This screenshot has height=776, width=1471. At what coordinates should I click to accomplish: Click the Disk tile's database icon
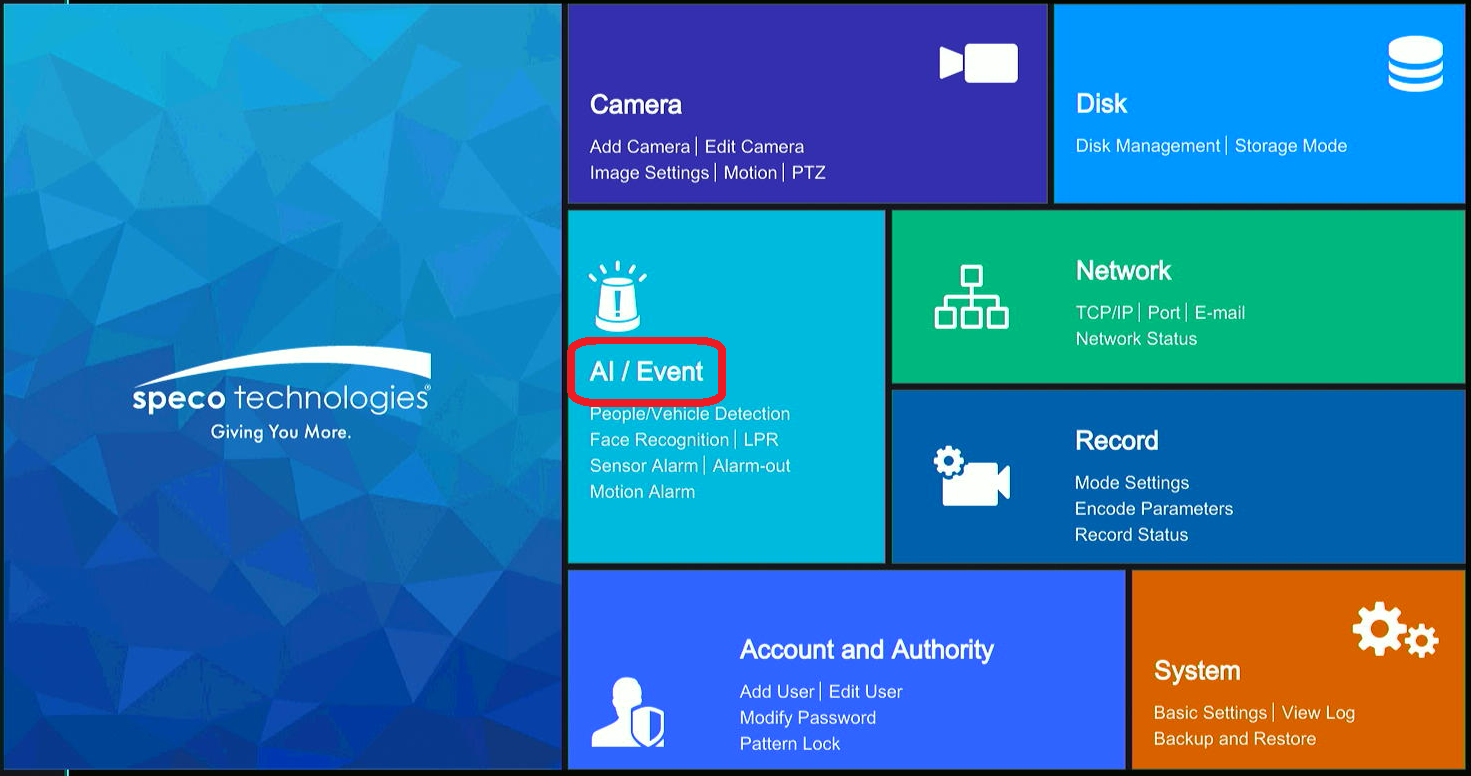tap(1416, 62)
